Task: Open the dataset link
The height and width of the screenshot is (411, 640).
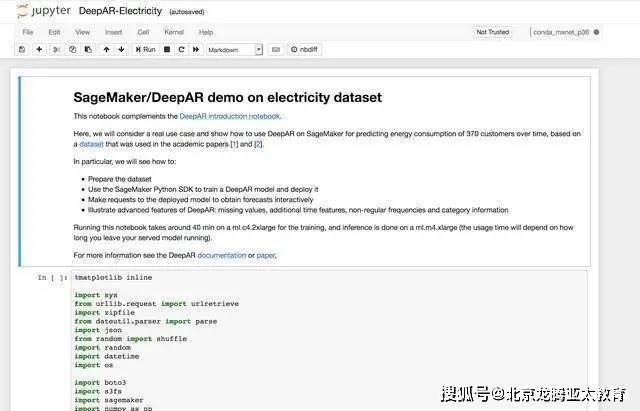Action: (x=91, y=144)
